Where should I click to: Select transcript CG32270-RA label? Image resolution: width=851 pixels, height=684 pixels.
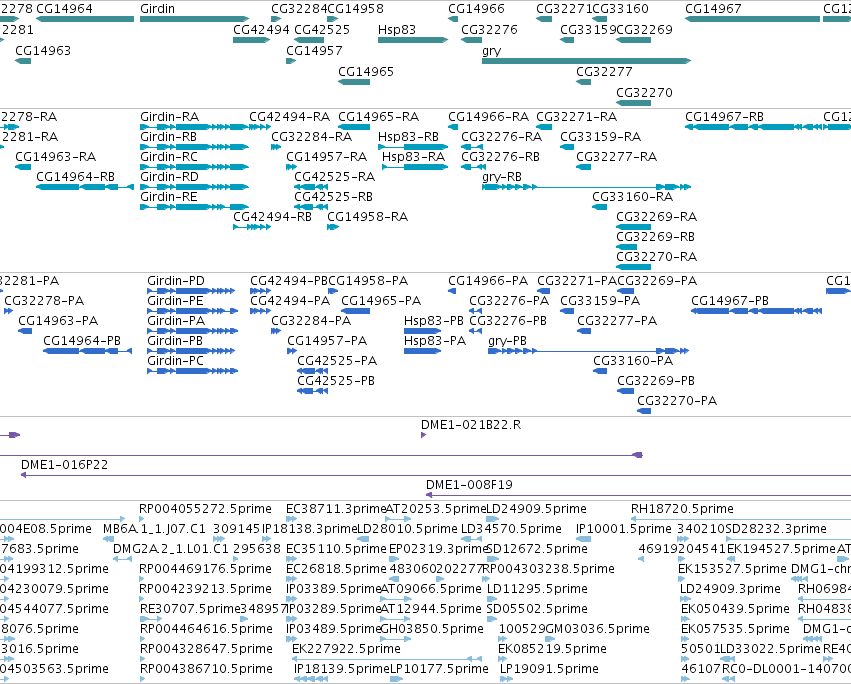[656, 257]
